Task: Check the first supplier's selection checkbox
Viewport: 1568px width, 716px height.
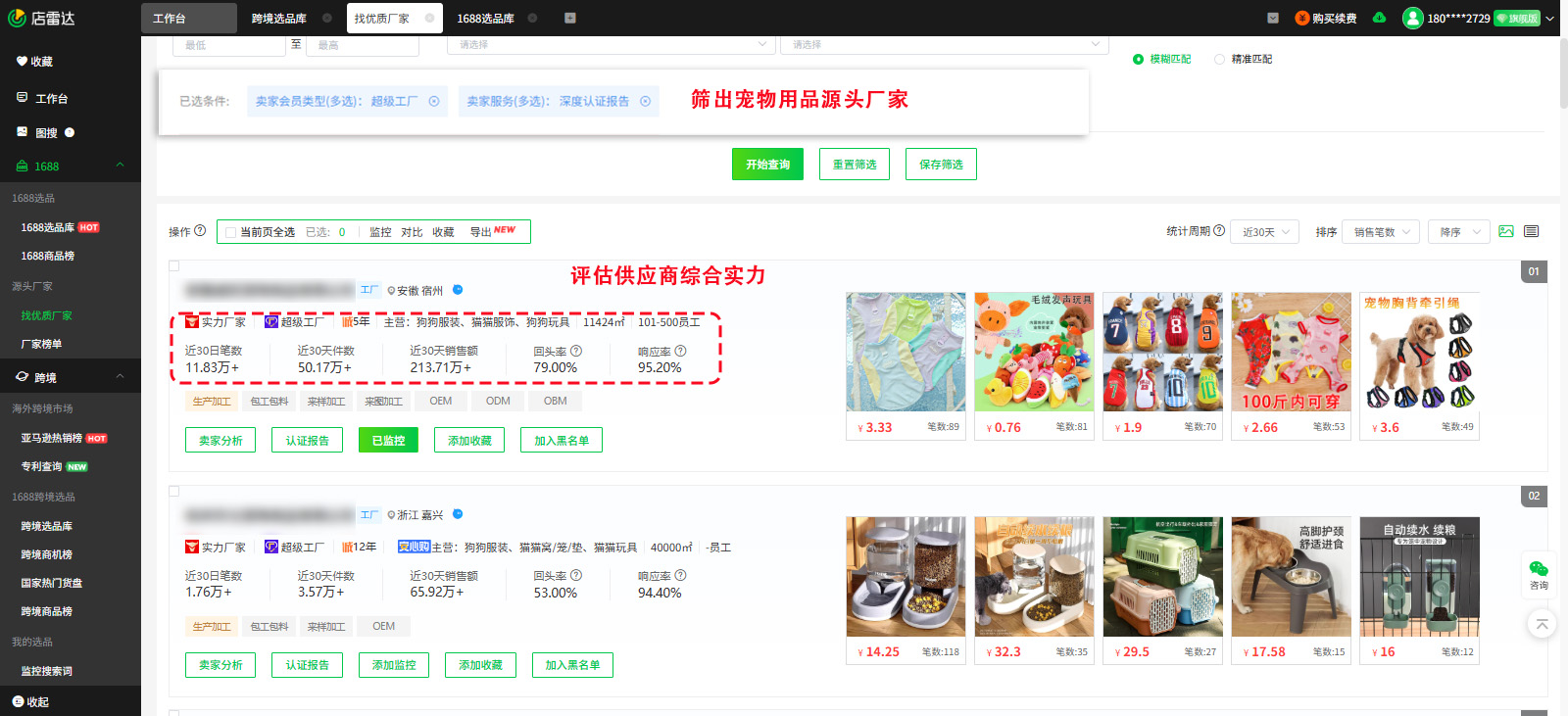Action: [x=174, y=265]
